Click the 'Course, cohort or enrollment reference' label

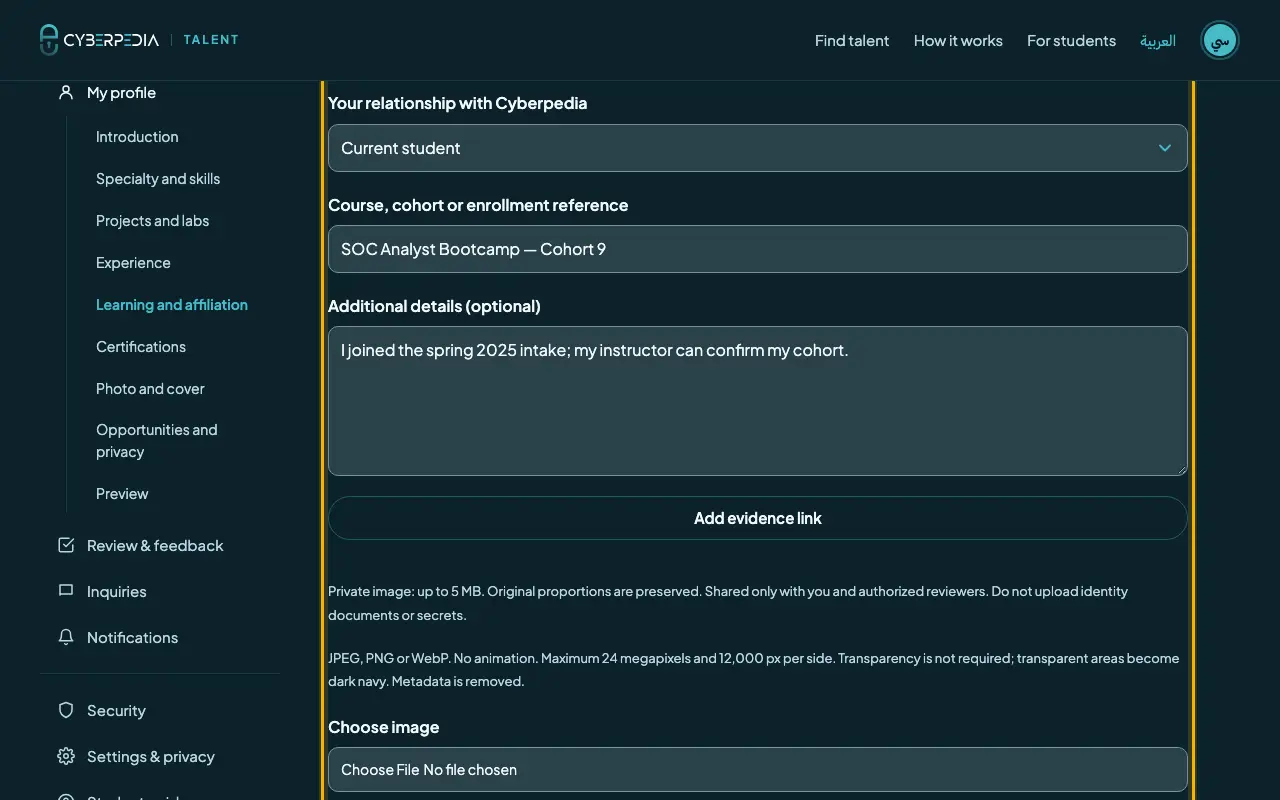pyautogui.click(x=478, y=205)
